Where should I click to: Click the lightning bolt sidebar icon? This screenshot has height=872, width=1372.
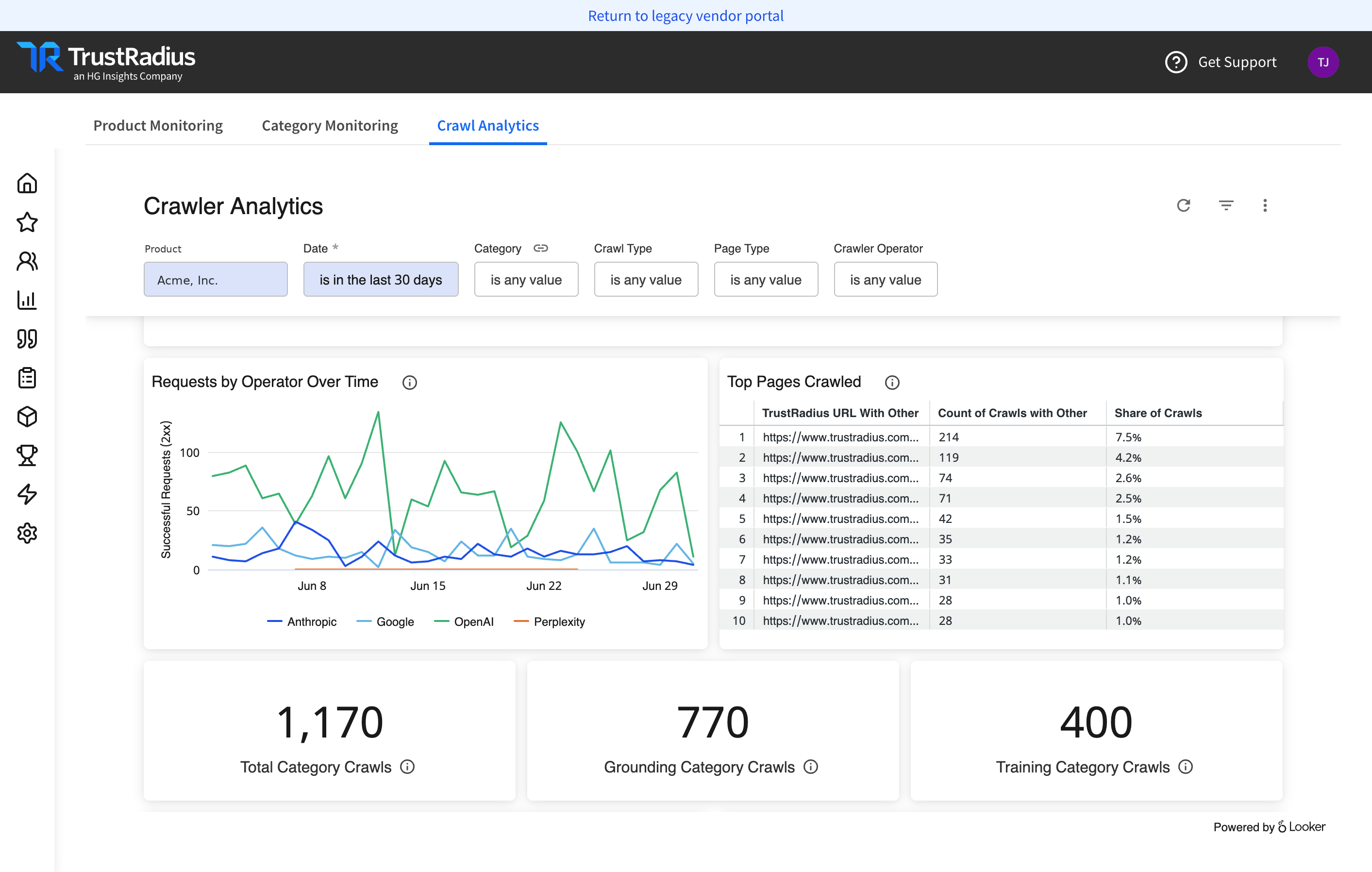(27, 494)
